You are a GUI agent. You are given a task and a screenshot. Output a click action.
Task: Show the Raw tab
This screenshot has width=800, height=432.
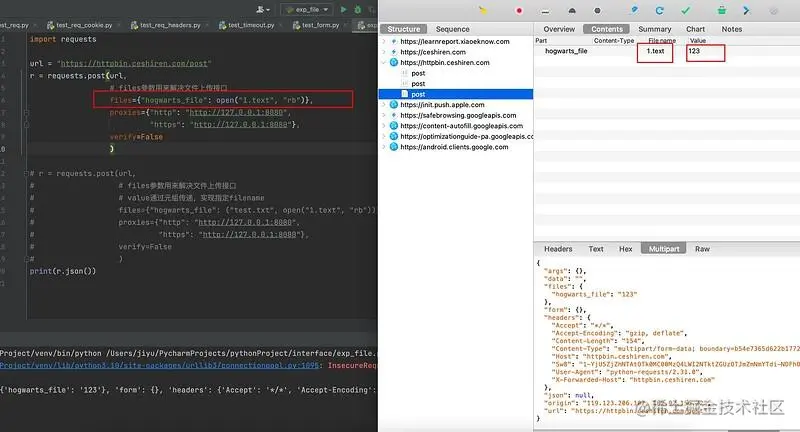703,249
